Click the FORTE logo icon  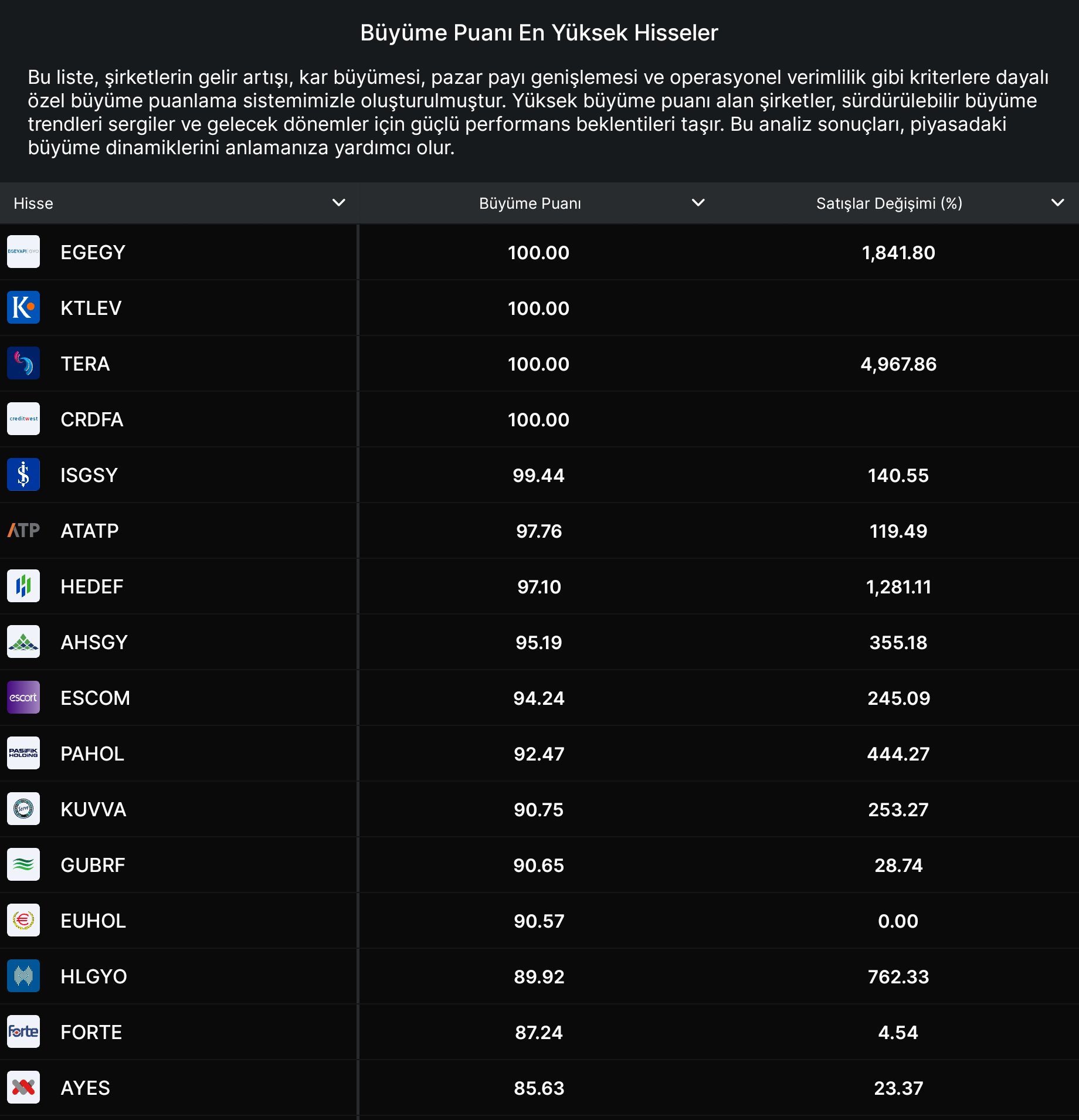(x=23, y=1031)
